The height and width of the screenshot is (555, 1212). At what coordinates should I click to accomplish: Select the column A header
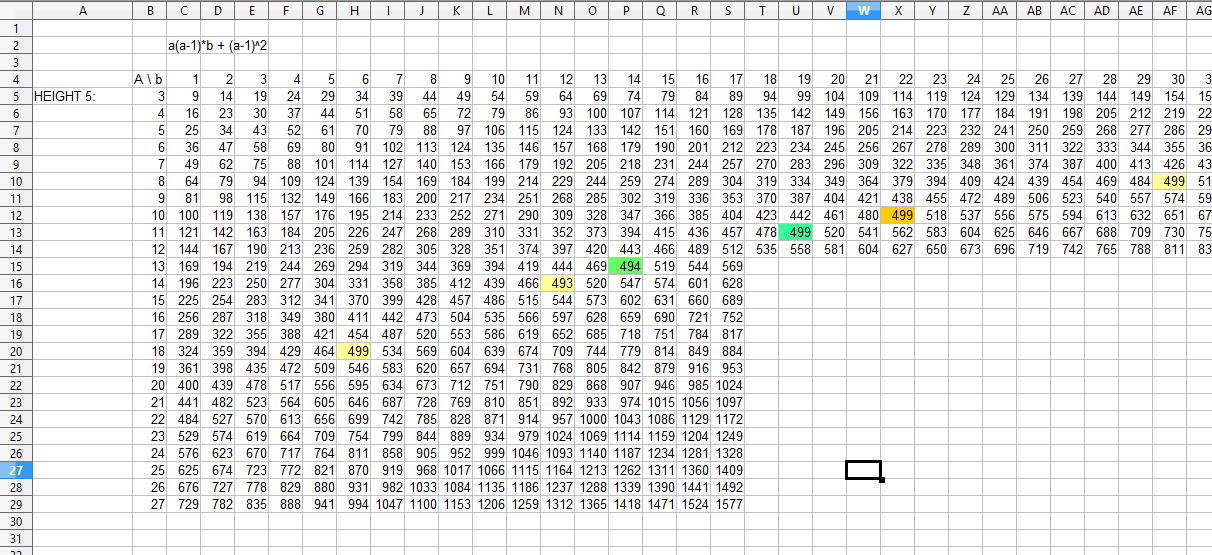coord(82,10)
